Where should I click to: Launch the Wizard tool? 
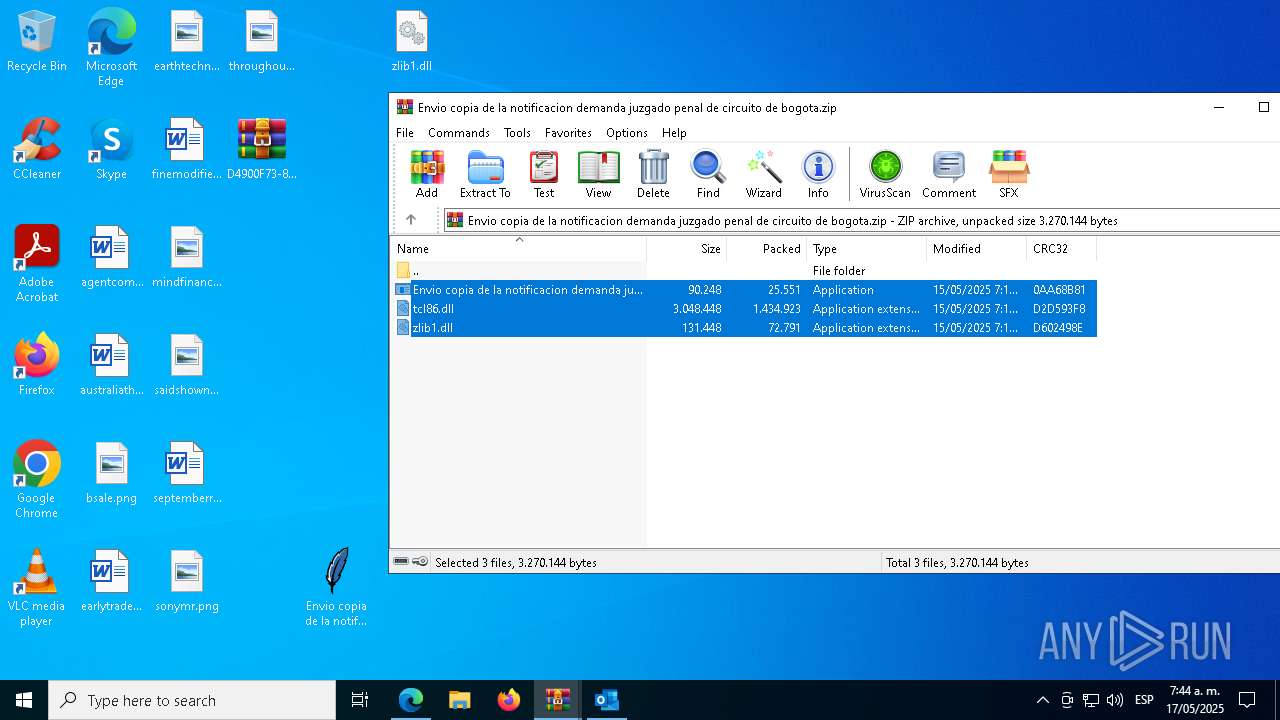(763, 175)
